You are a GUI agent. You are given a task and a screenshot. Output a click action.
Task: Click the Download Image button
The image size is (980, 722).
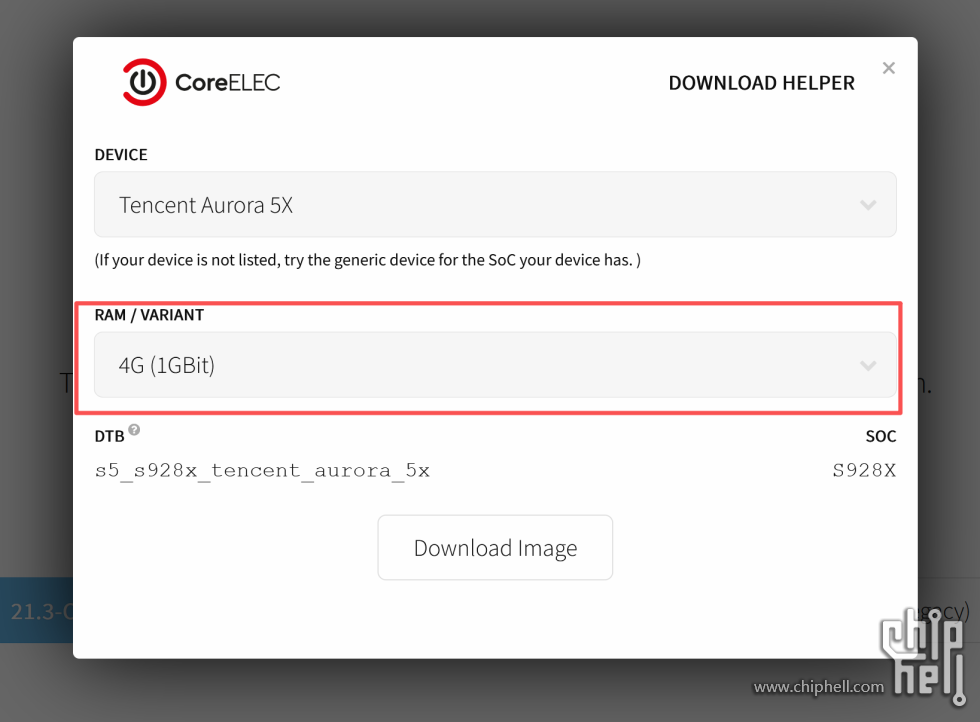pos(495,548)
